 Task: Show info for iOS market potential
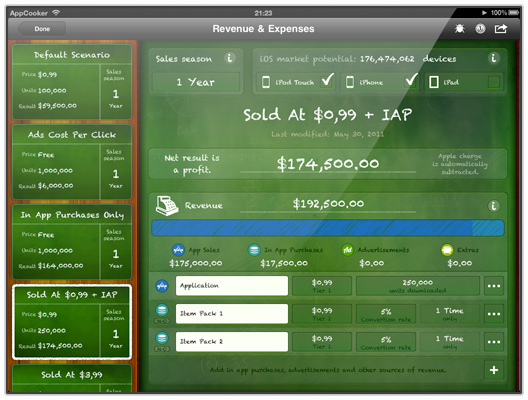coord(493,58)
